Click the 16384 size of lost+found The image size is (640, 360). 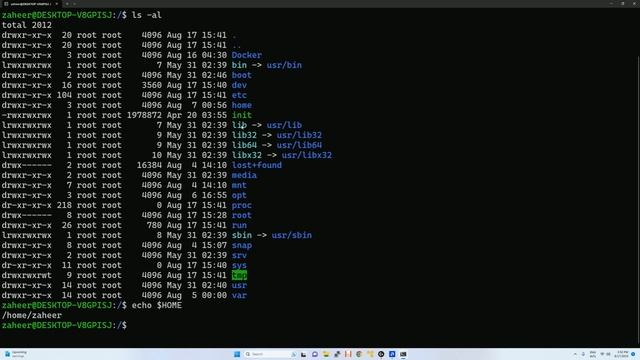[x=149, y=165]
